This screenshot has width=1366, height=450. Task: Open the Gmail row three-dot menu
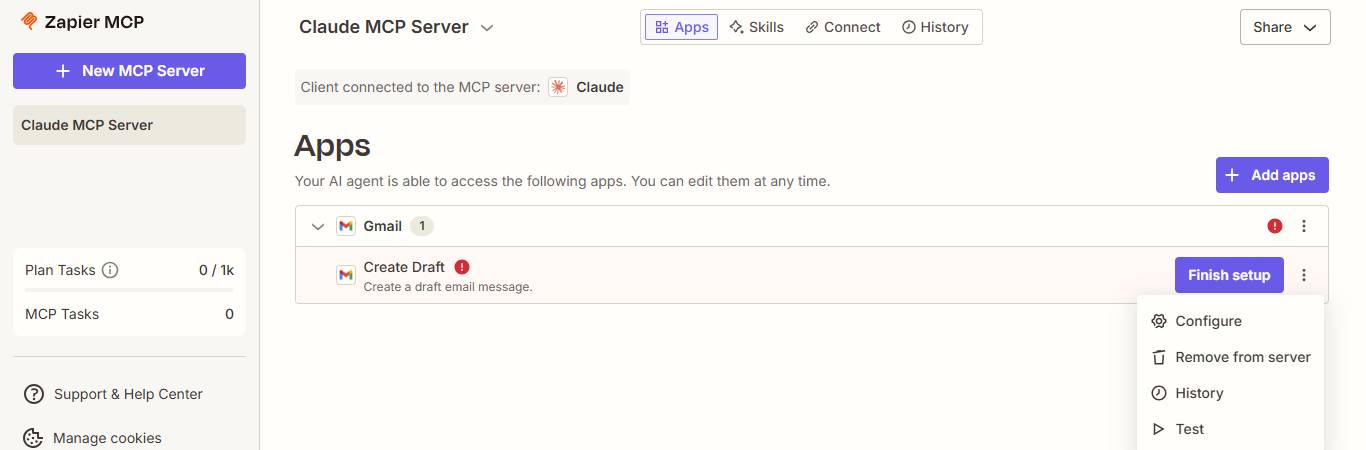coord(1304,226)
